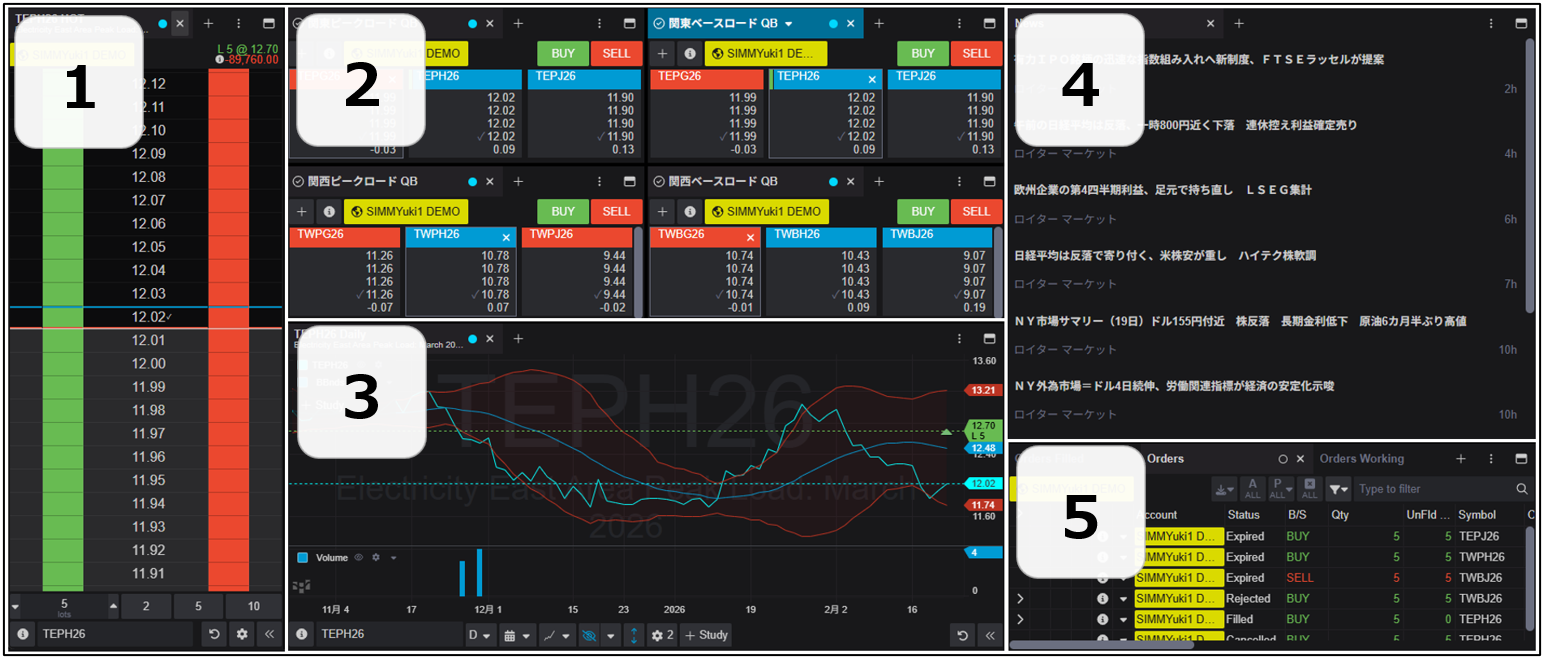
Task: Open the gear settings in the depth trader panel
Action: pyautogui.click(x=240, y=634)
